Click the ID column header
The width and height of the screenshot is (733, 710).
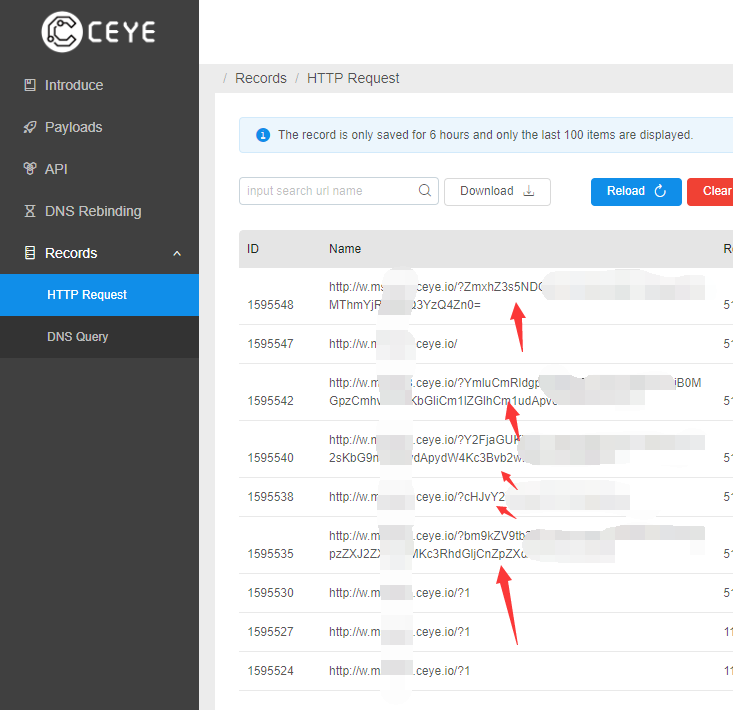(x=253, y=249)
